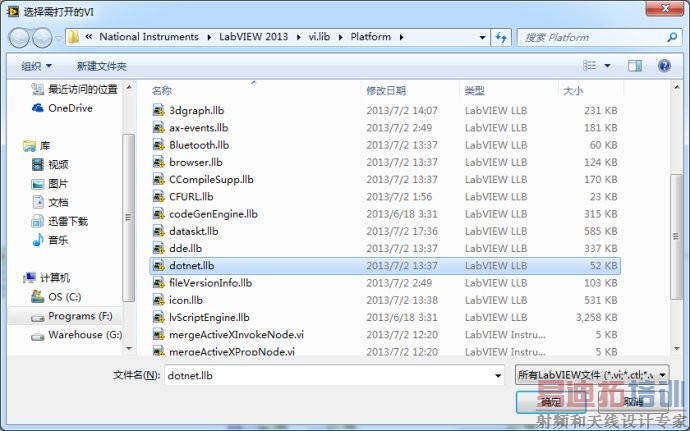This screenshot has width=690, height=431.
Task: Click the dotnet.llb file icon
Action: coord(158,265)
